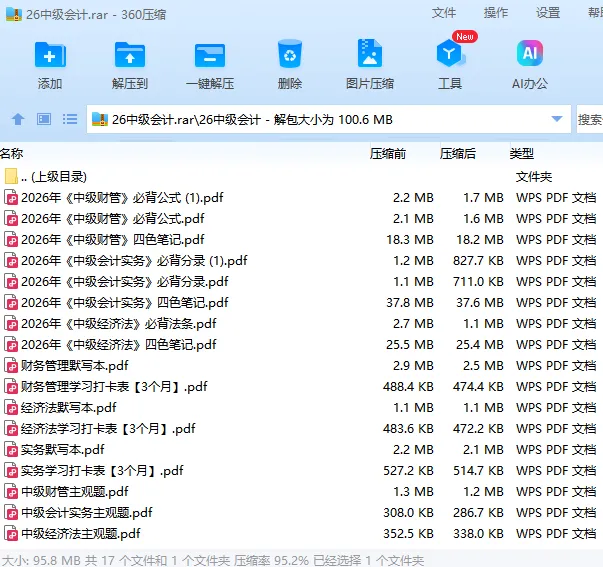Click the 18.3 MB size value
This screenshot has width=603, height=567.
pyautogui.click(x=410, y=240)
